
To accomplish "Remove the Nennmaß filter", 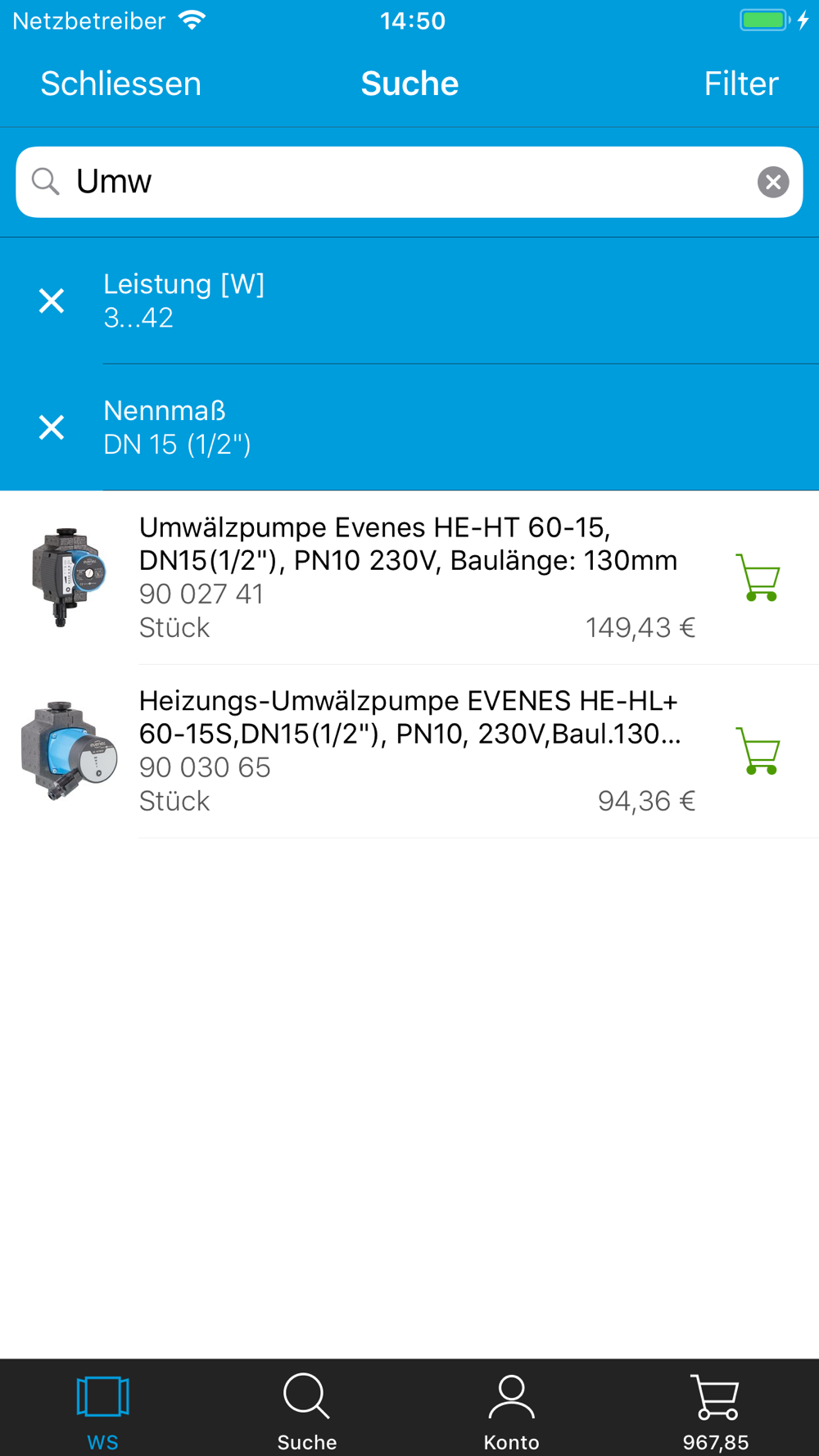I will pyautogui.click(x=52, y=427).
